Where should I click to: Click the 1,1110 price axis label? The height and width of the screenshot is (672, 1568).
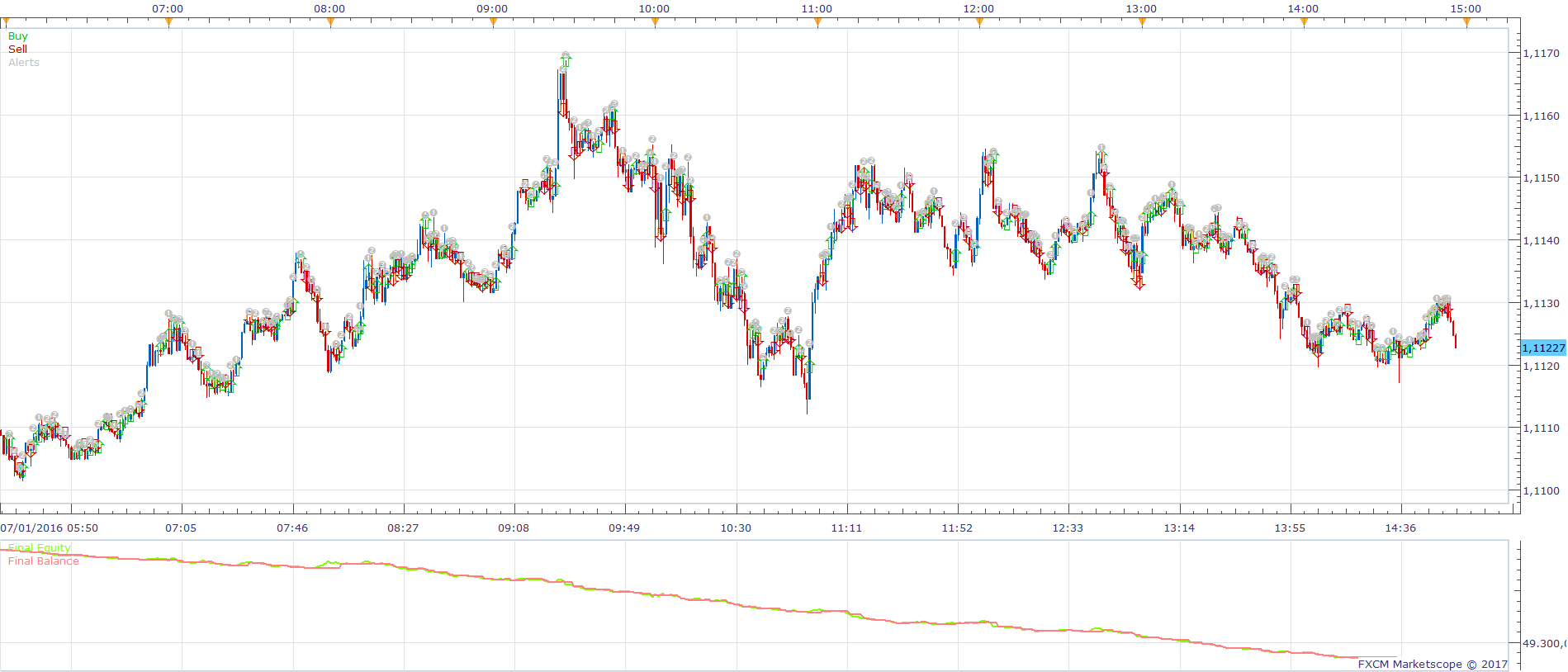pyautogui.click(x=1542, y=428)
